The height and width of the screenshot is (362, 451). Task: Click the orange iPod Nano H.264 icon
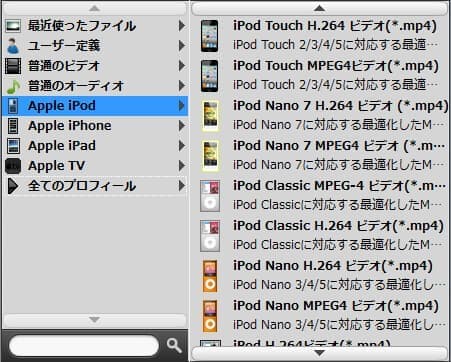click(x=210, y=276)
